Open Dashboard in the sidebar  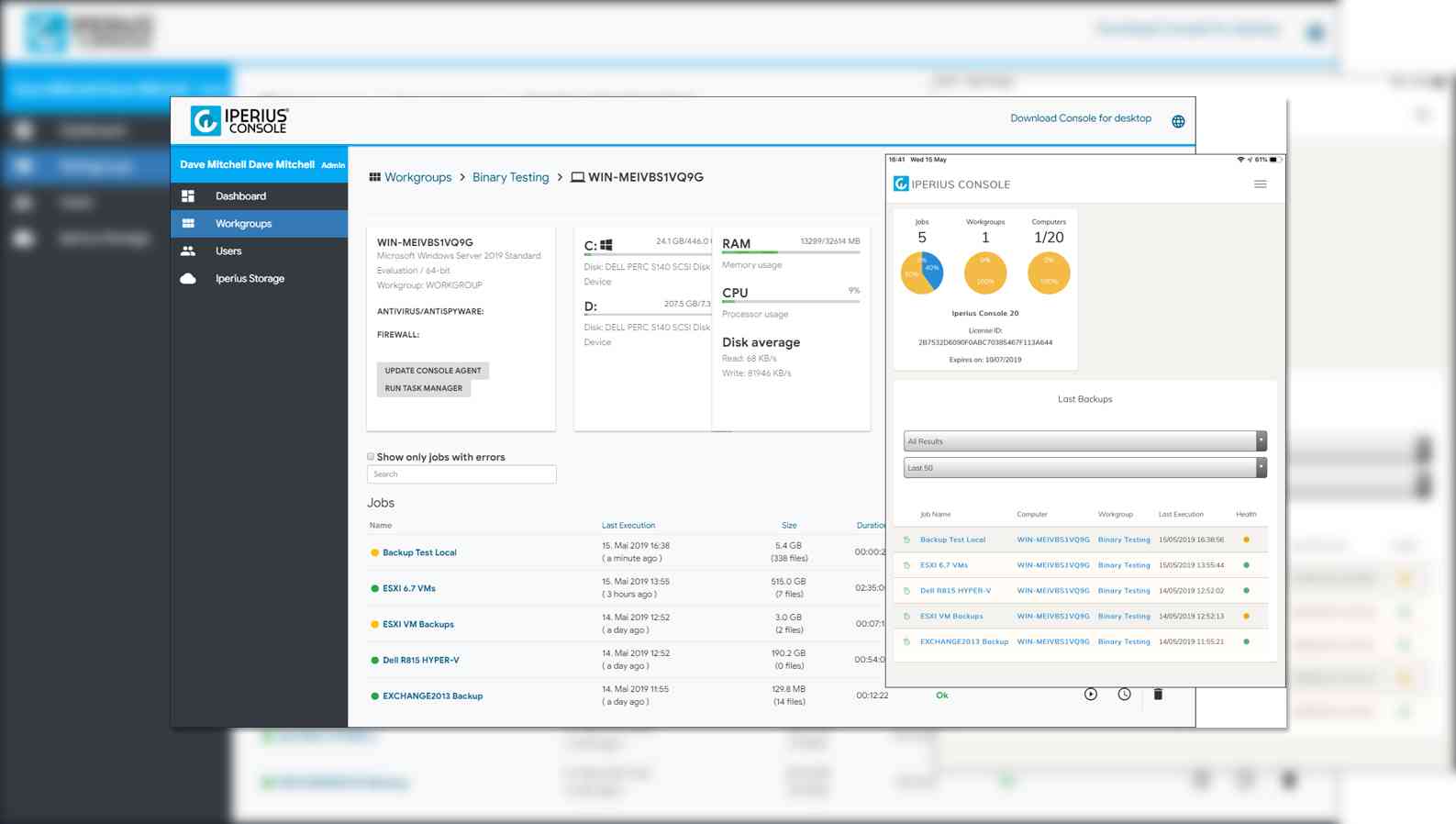pyautogui.click(x=240, y=196)
